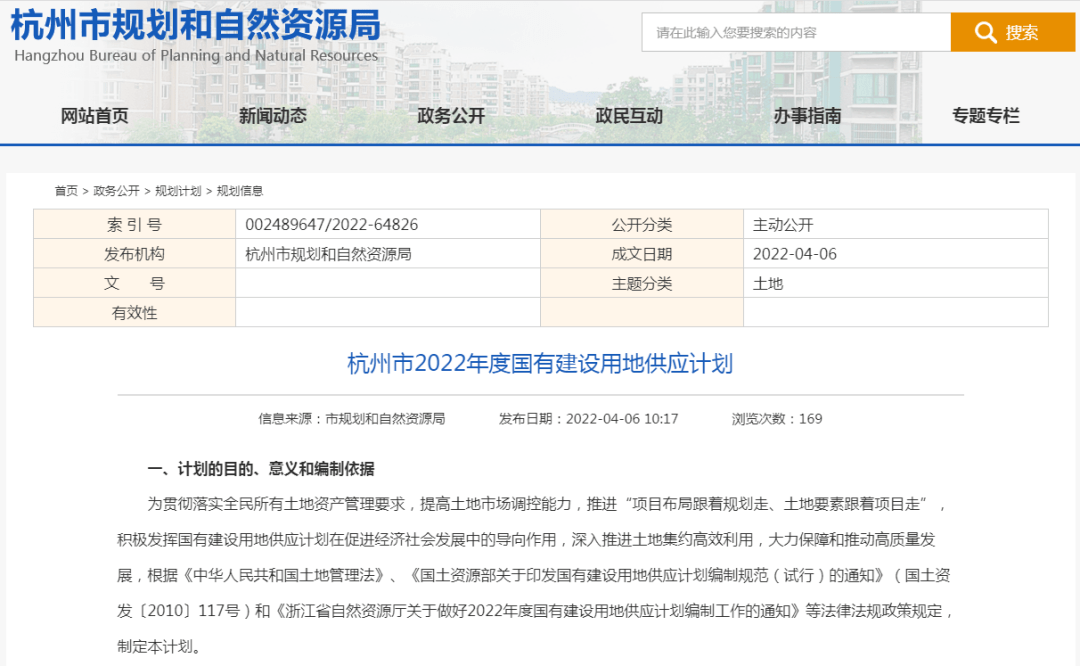Viewport: 1080px width, 666px height.
Task: Open the 专题专栏 navigation tab
Action: click(986, 116)
